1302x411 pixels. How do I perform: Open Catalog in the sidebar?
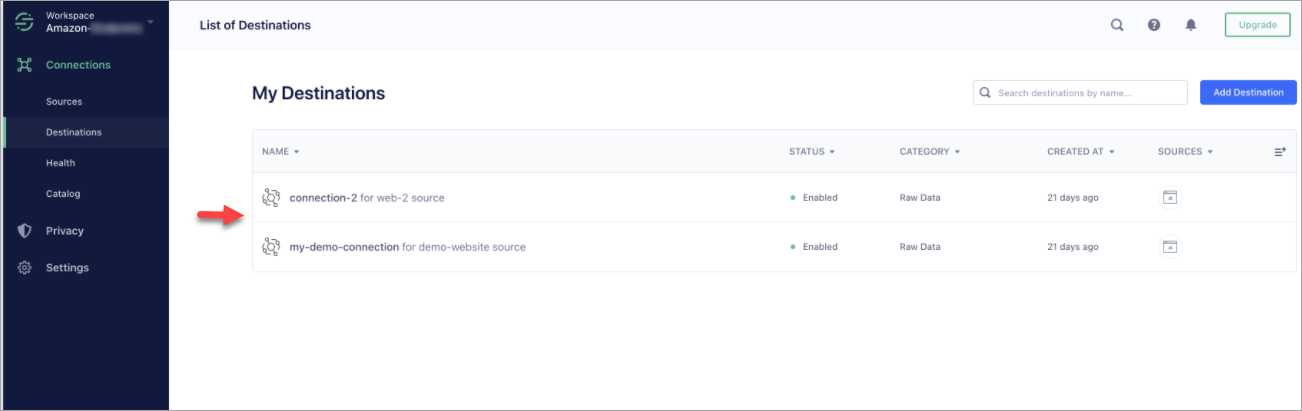[x=63, y=194]
